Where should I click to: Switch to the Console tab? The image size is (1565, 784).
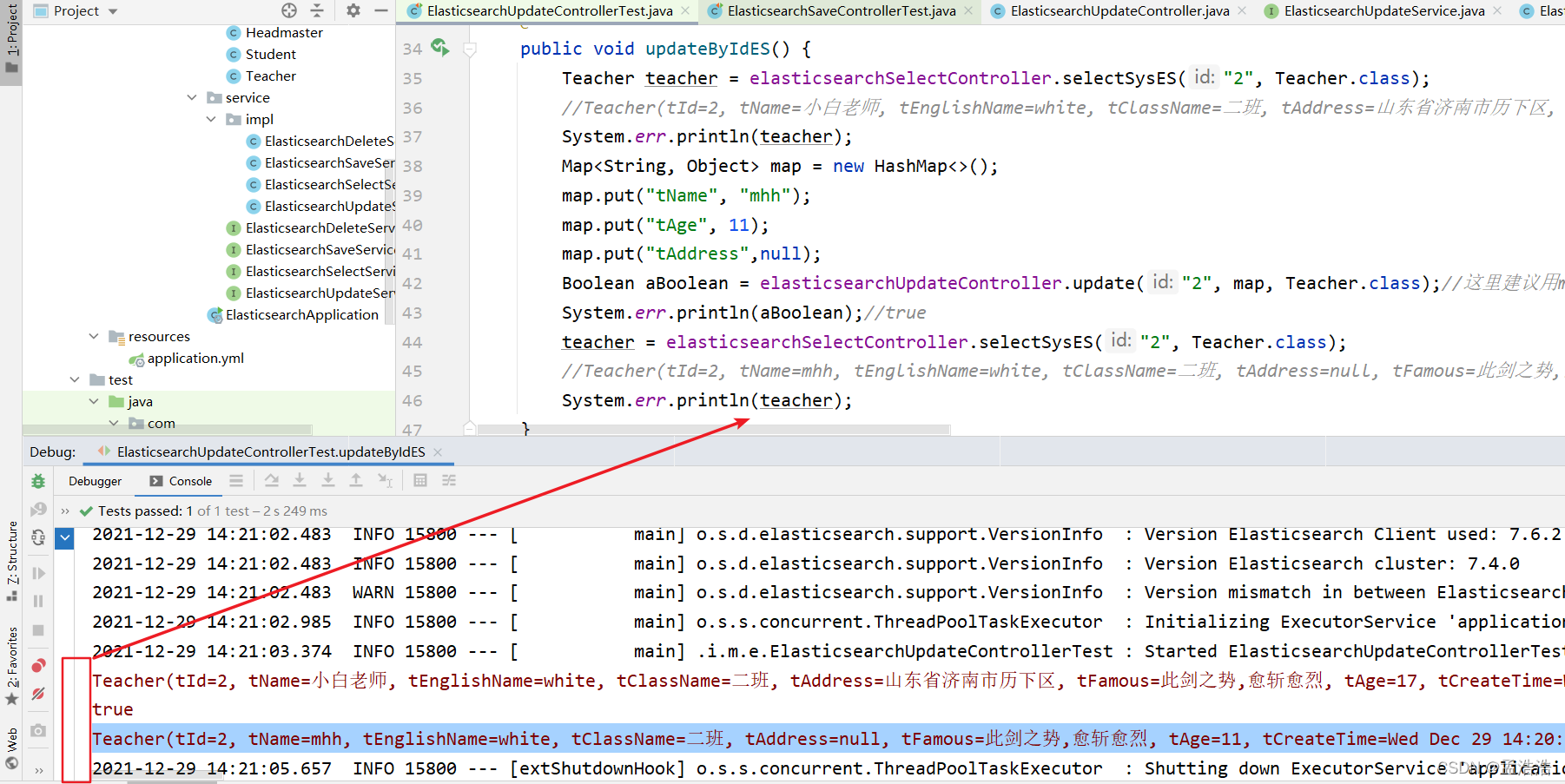point(181,481)
